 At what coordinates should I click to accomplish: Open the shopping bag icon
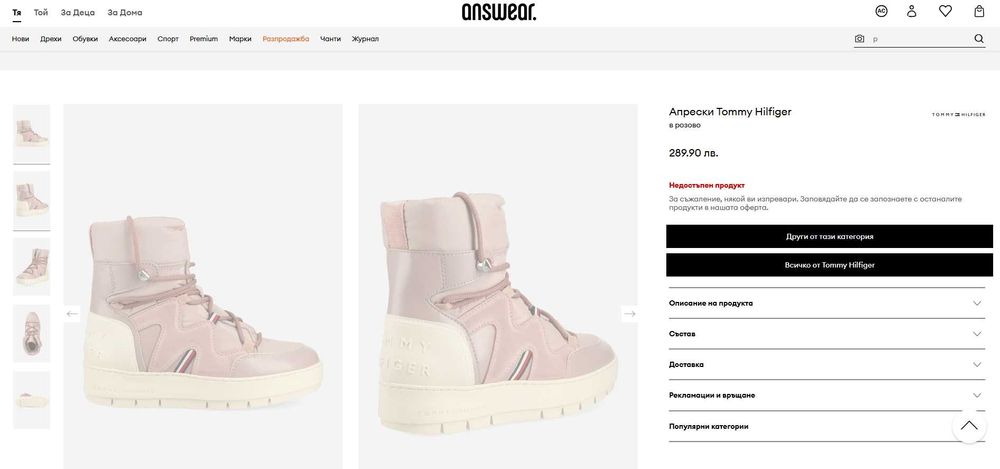(978, 11)
